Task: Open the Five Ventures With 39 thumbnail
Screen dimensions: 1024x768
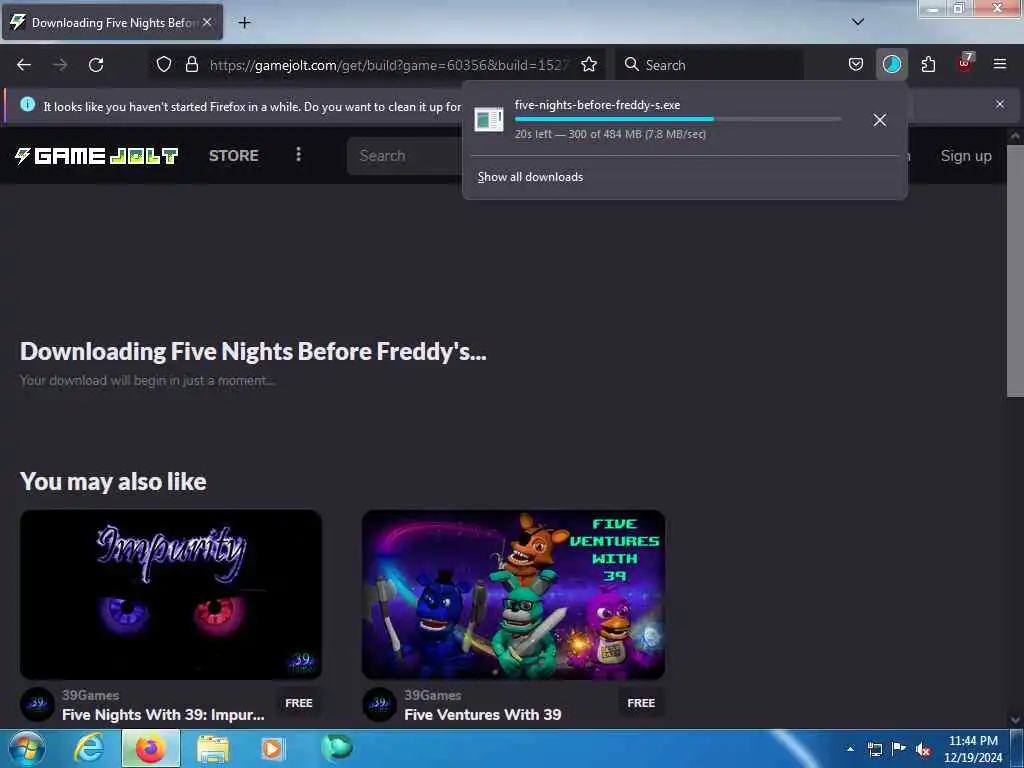Action: (x=513, y=595)
